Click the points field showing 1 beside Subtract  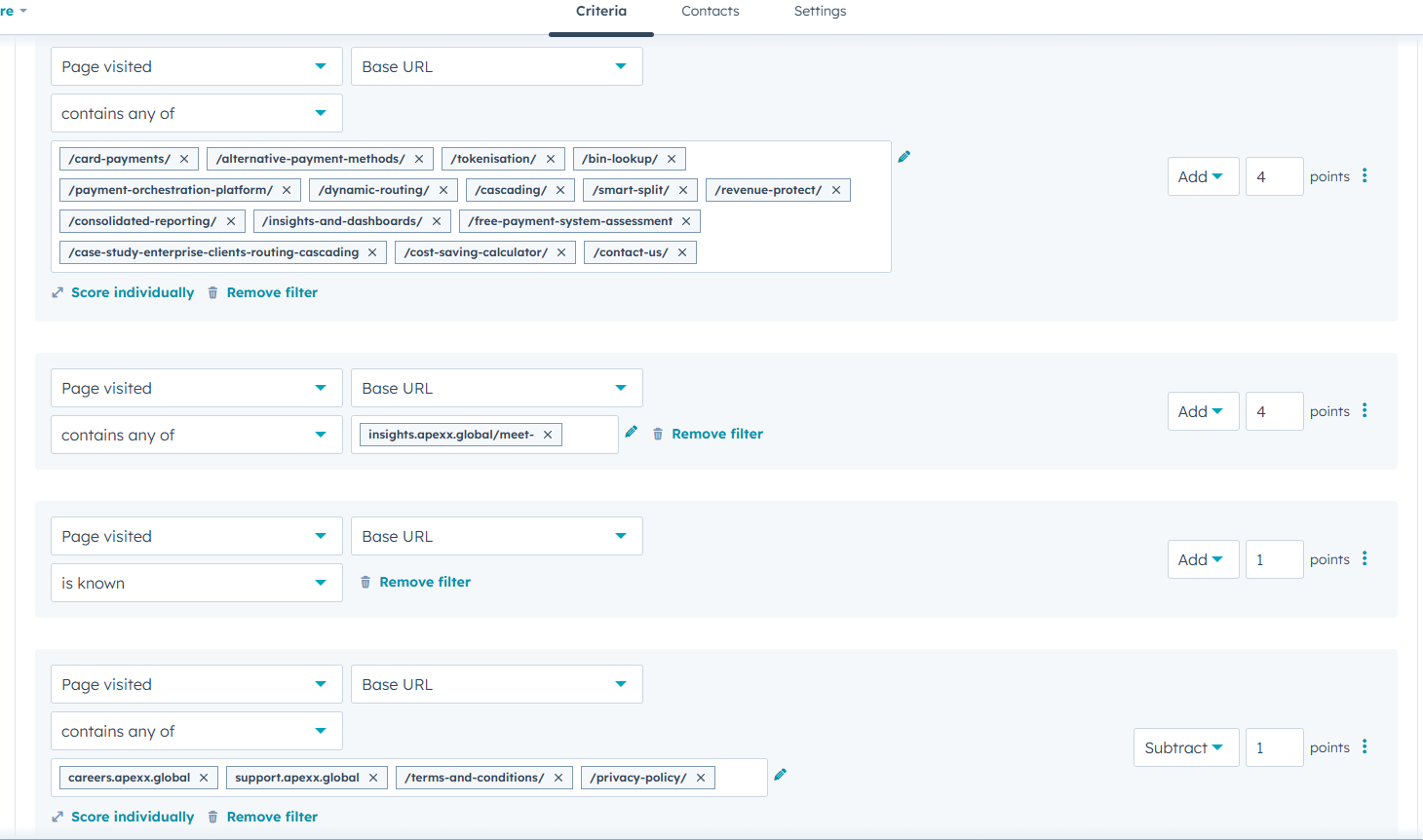coord(1274,746)
